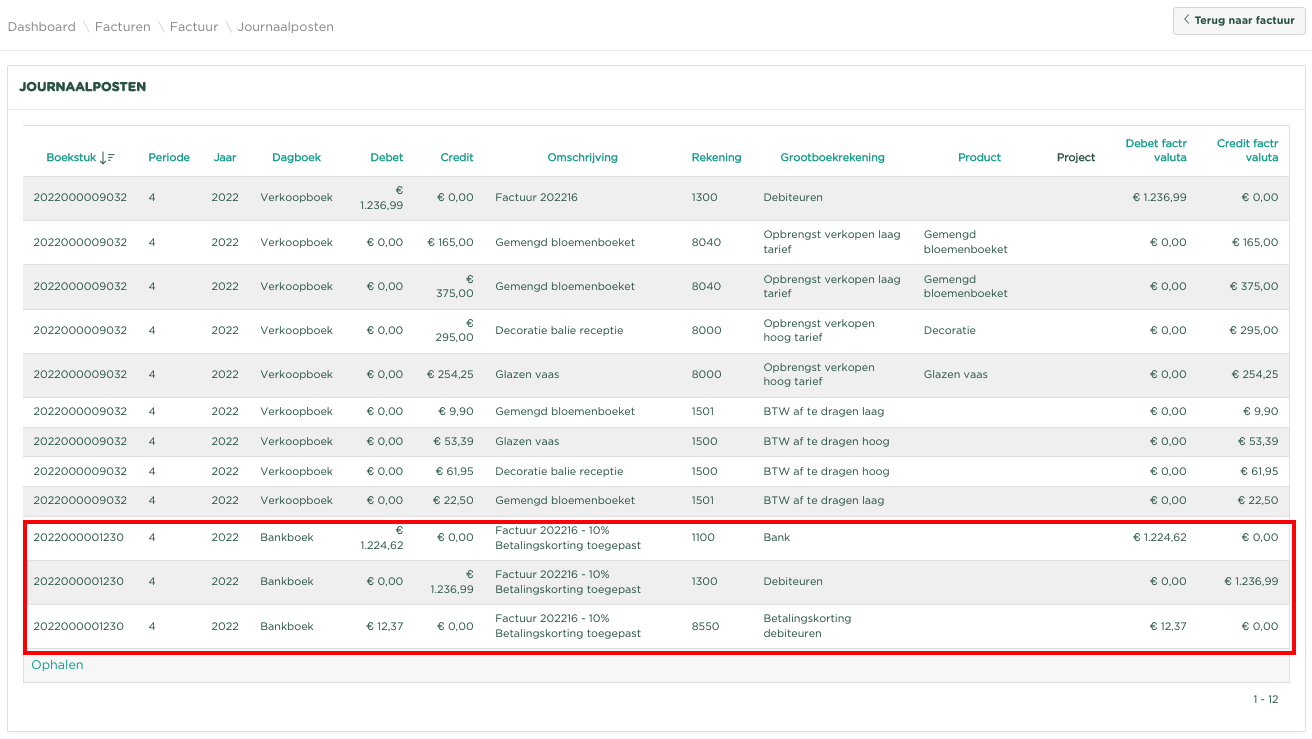Click the Ophalen link below the table
The height and width of the screenshot is (739, 1312).
coord(57,665)
